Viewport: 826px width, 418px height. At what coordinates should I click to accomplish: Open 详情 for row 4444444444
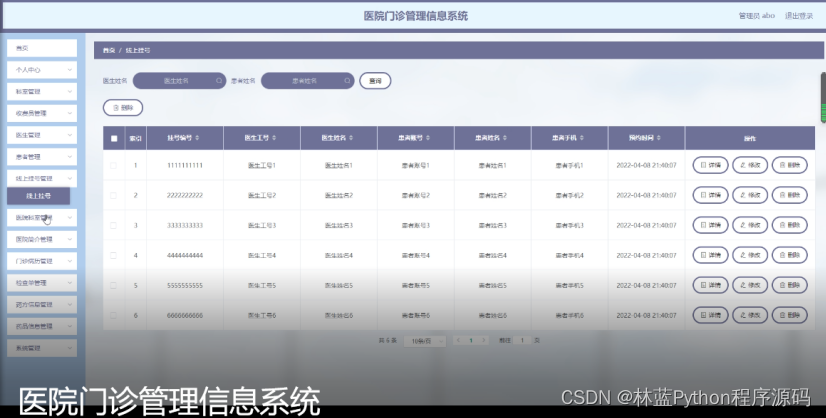710,256
